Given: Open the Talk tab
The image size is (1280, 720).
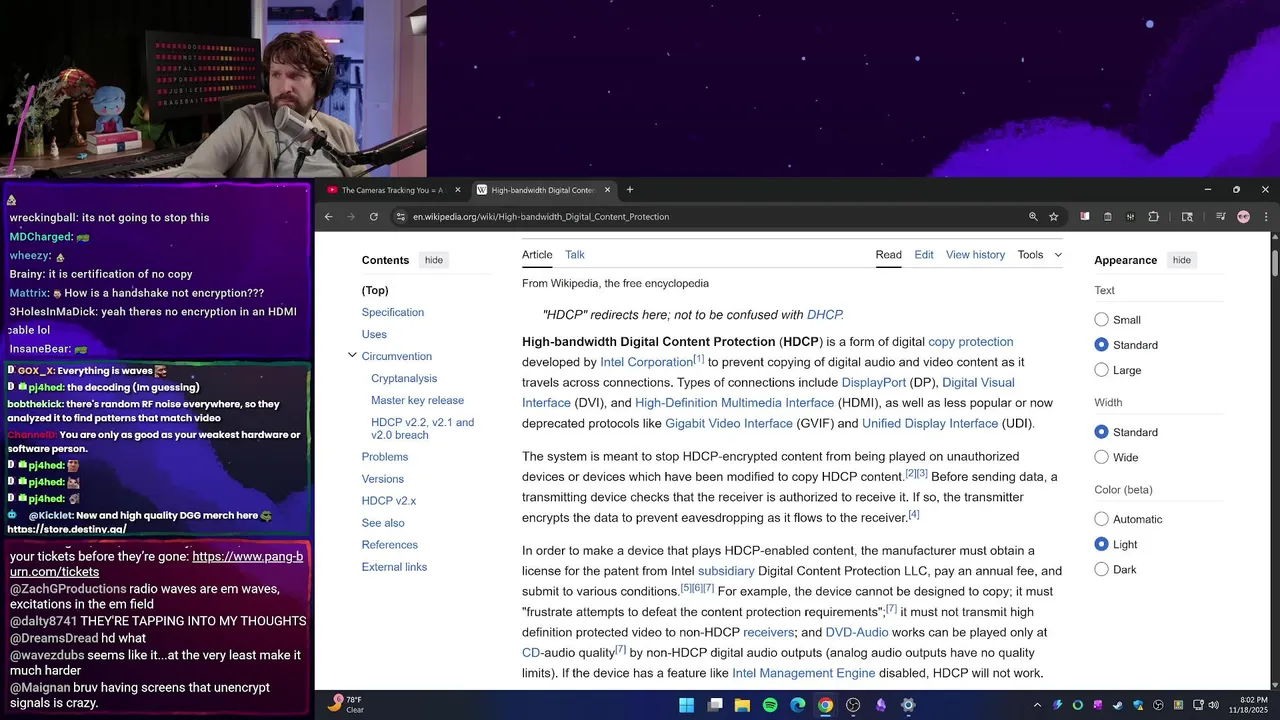Looking at the screenshot, I should [x=575, y=255].
